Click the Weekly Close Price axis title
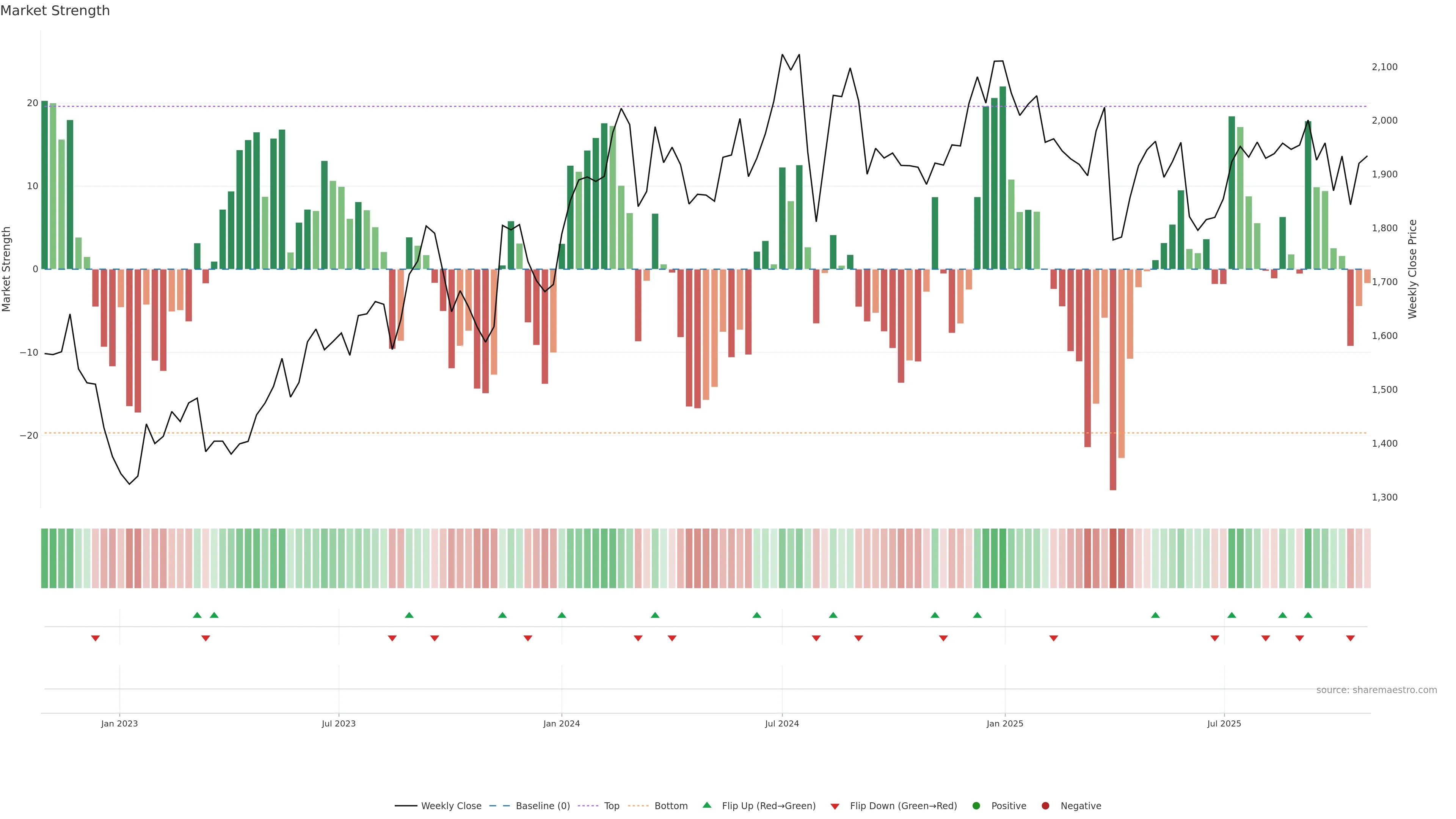The width and height of the screenshot is (1456, 819). point(1412,269)
